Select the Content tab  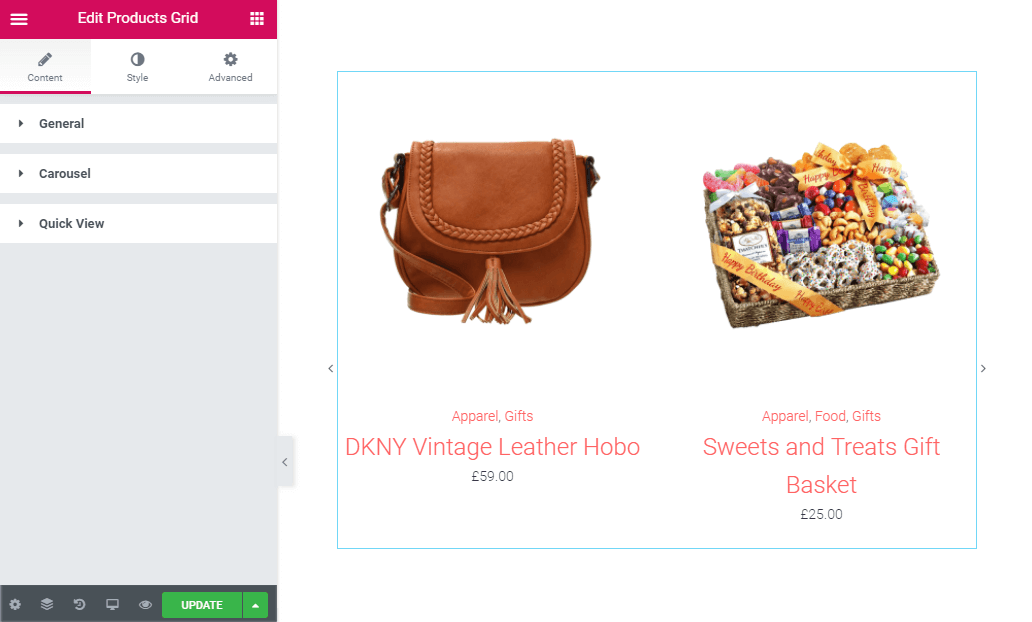pos(45,66)
